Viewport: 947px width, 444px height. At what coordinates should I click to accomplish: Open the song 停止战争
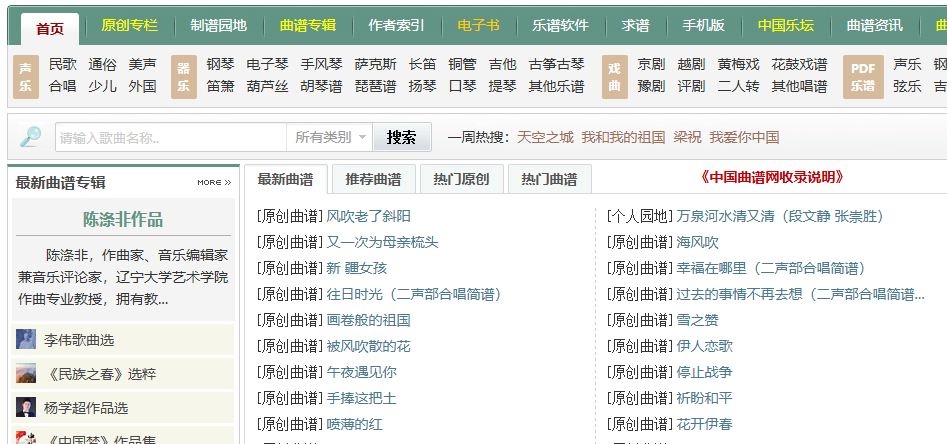pos(705,372)
